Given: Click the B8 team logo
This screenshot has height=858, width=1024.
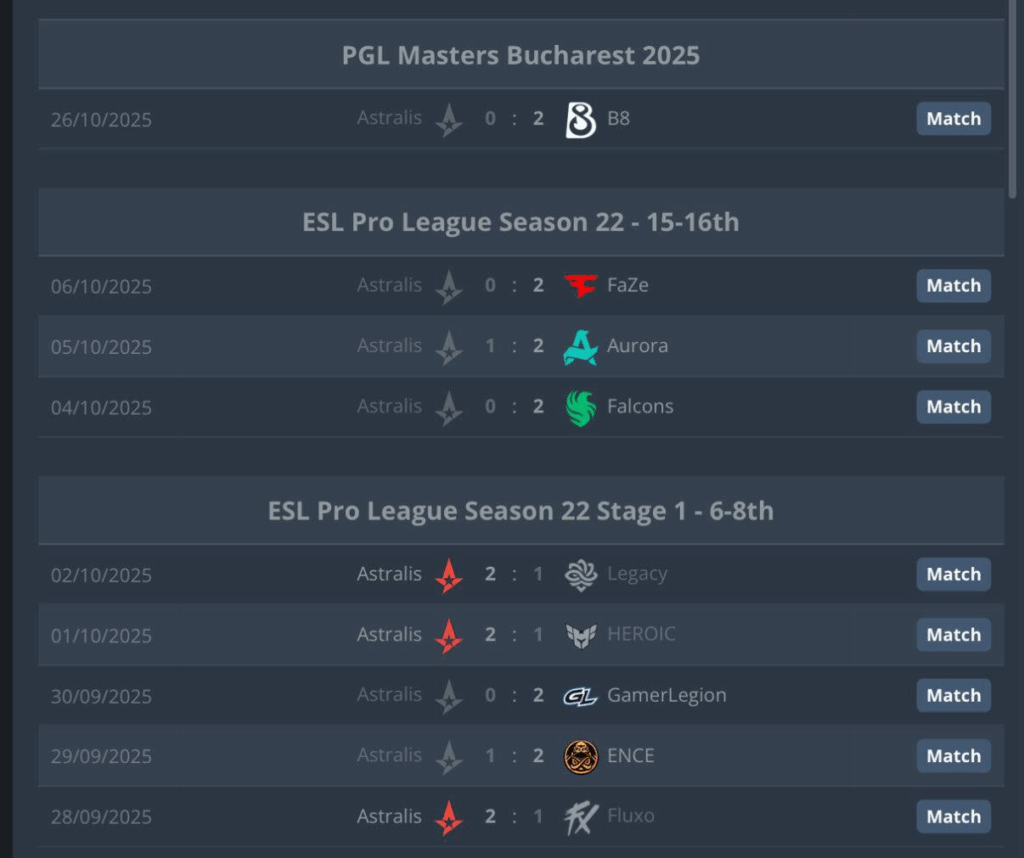Looking at the screenshot, I should 580,119.
